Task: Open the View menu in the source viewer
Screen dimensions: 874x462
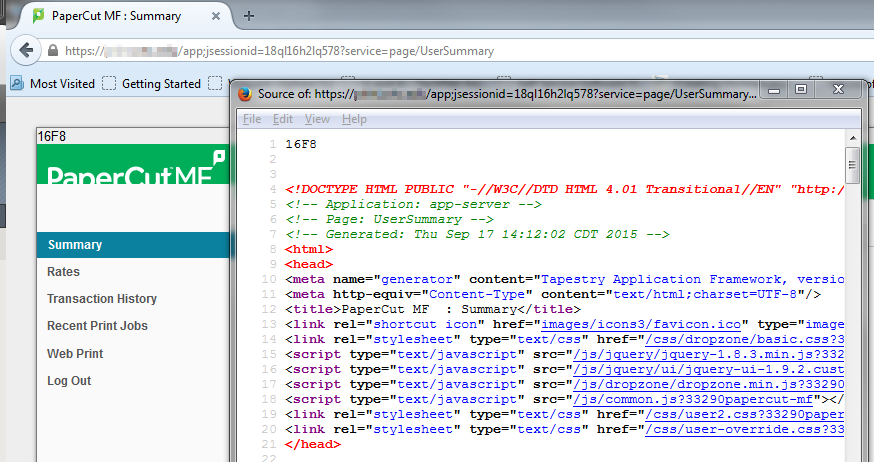Action: (317, 119)
